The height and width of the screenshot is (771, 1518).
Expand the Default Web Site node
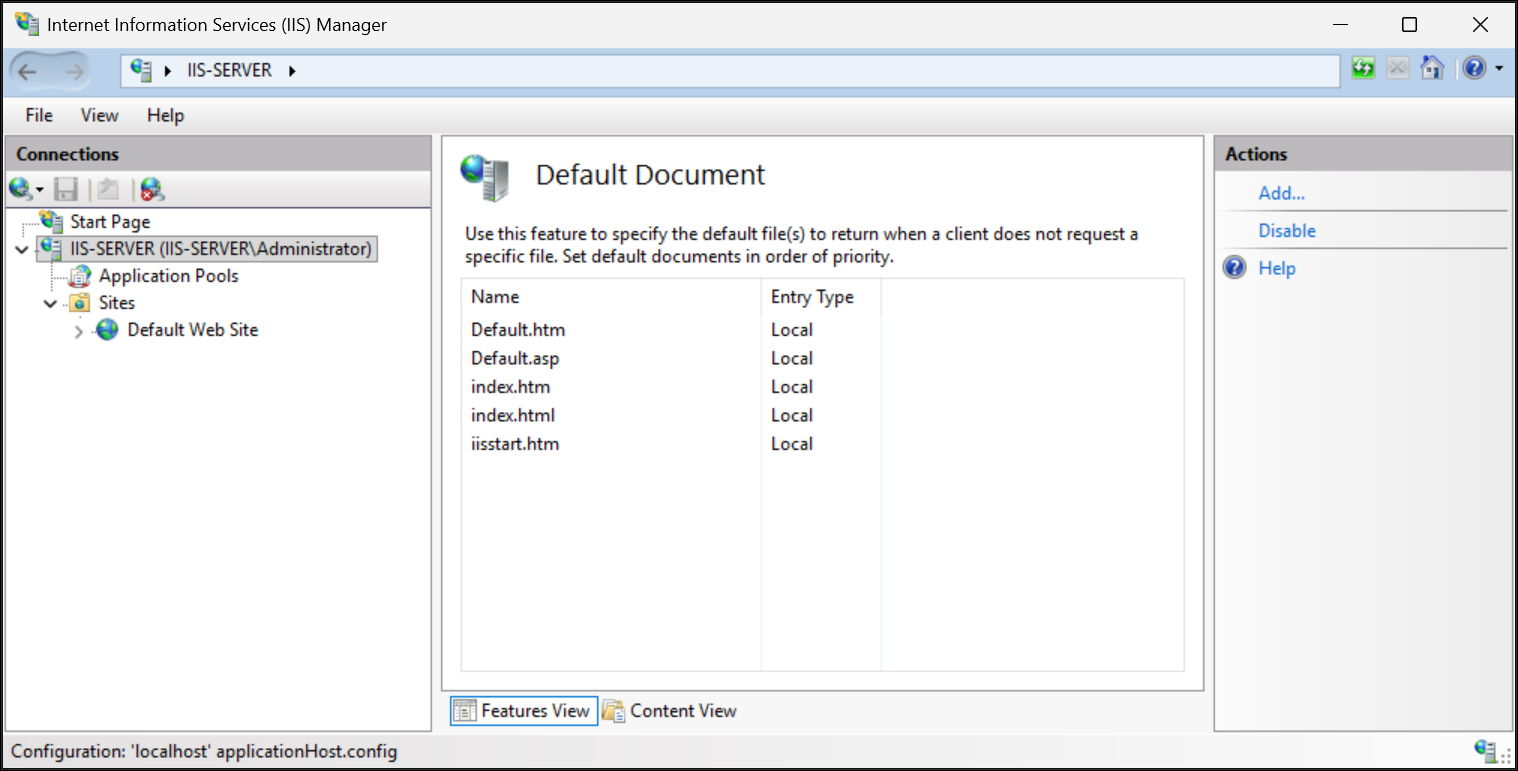(80, 330)
